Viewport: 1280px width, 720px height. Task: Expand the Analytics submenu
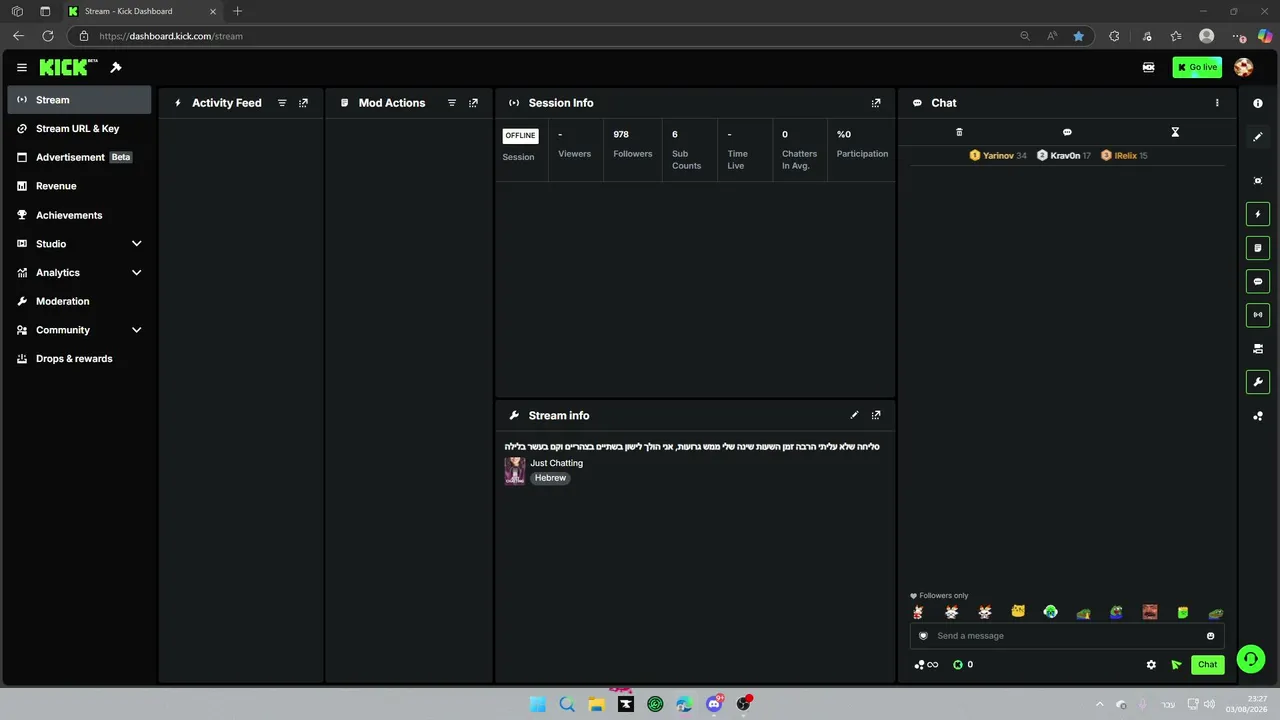[79, 273]
